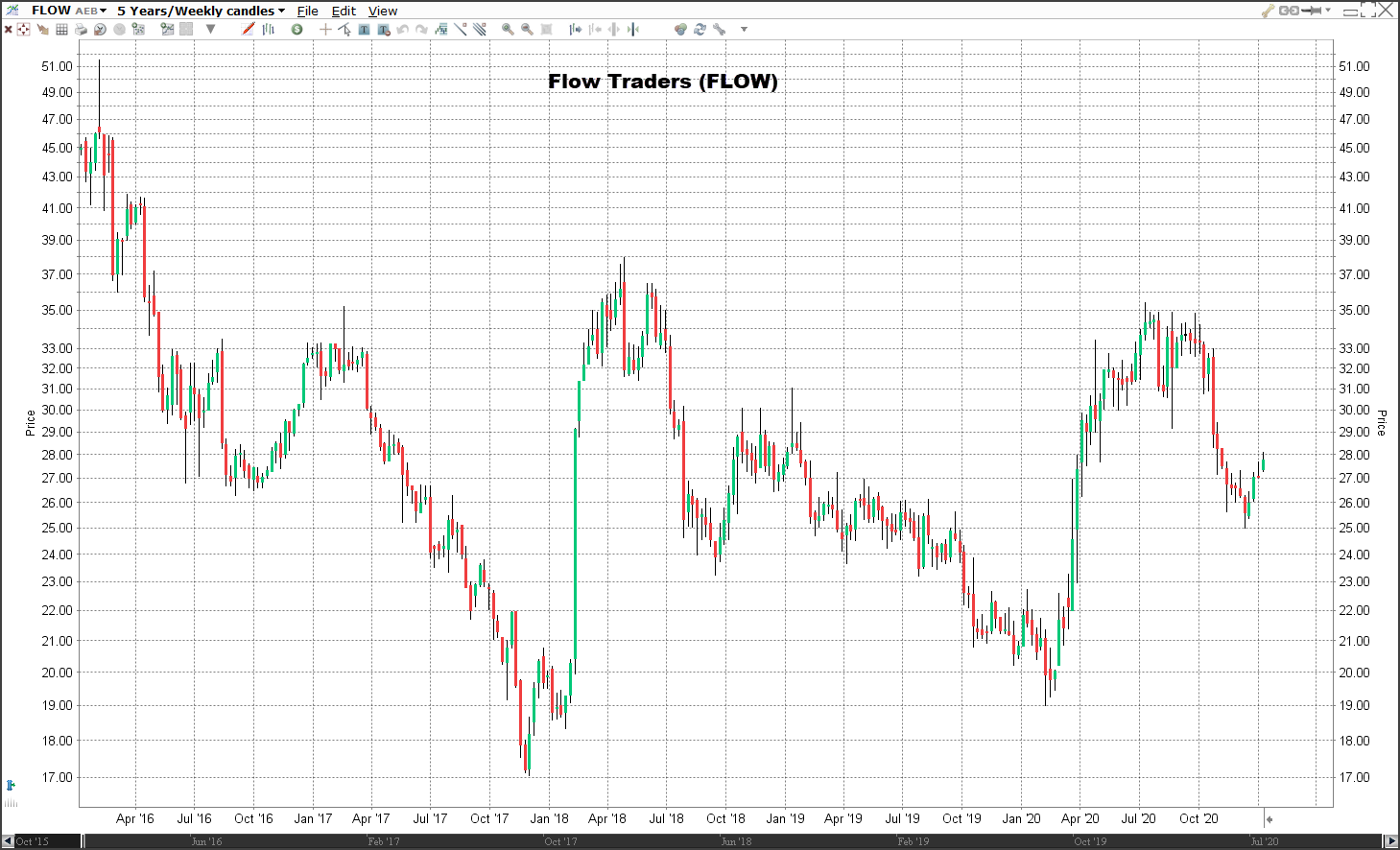The height and width of the screenshot is (850, 1400).
Task: Open the toolbar overflow arrow dropdown
Action: [x=744, y=29]
